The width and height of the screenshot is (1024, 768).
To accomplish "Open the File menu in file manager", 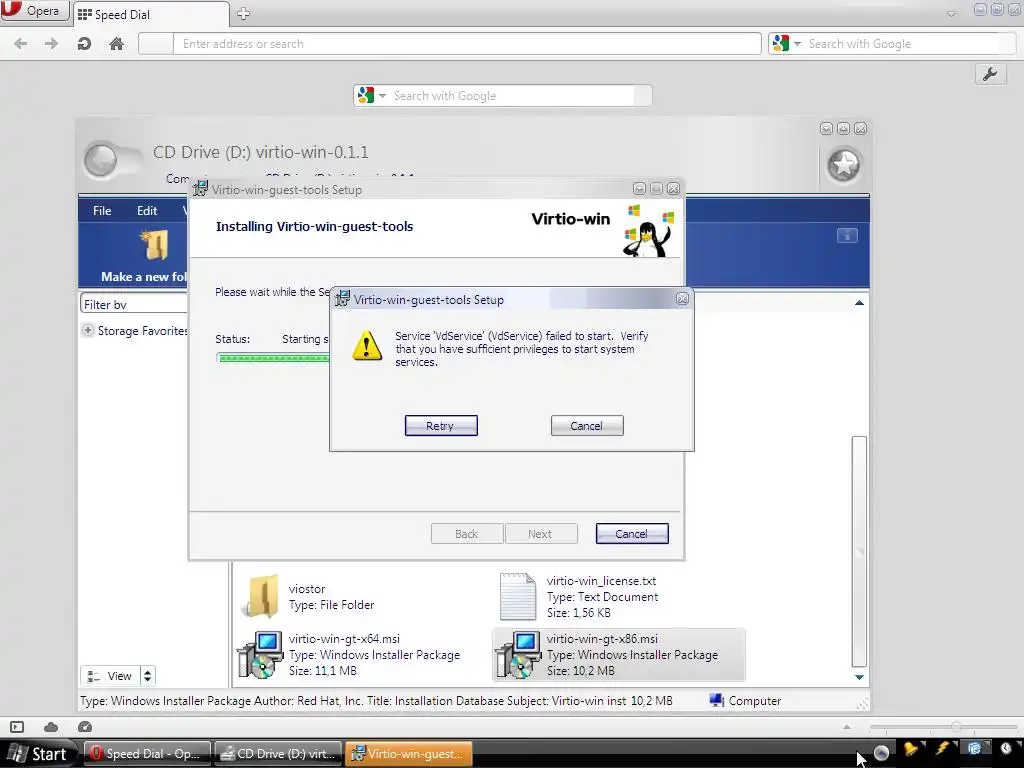I will (102, 211).
